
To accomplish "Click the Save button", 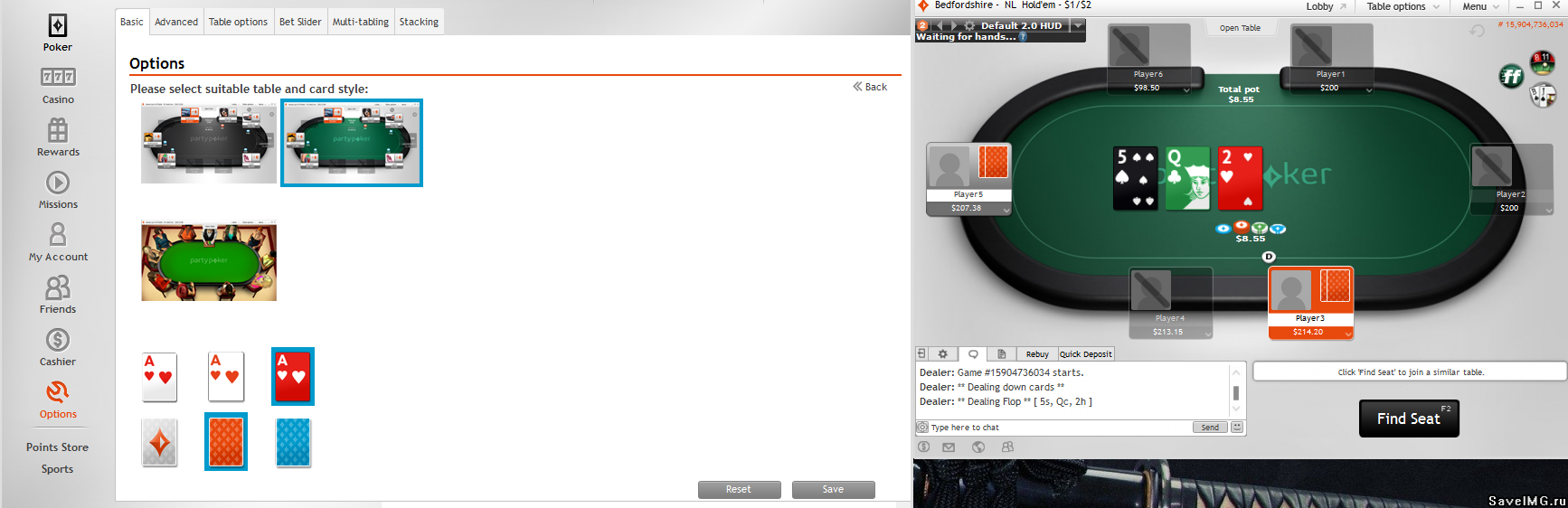I will coord(833,489).
